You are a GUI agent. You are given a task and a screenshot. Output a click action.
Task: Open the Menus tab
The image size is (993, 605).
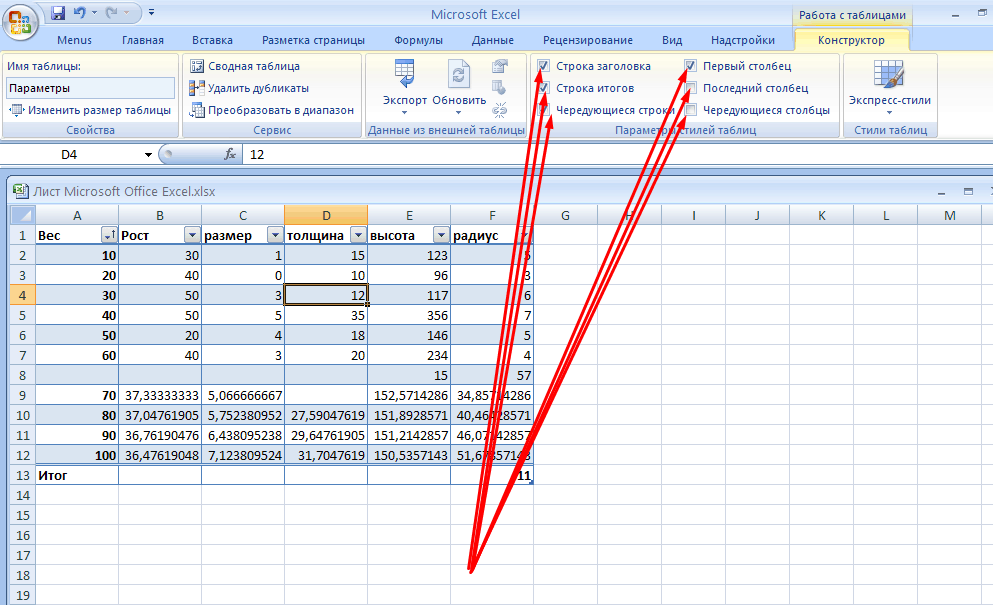click(74, 40)
